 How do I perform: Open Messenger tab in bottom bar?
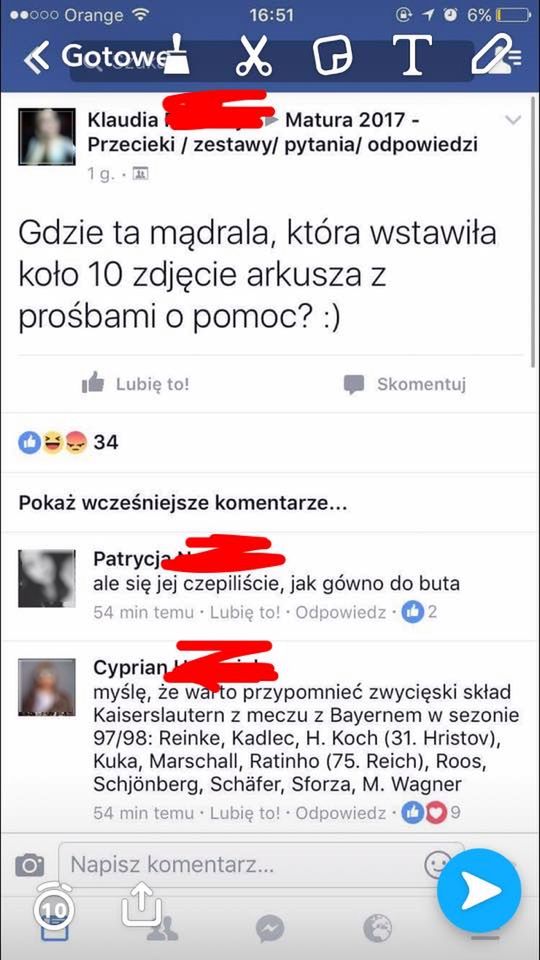(269, 929)
